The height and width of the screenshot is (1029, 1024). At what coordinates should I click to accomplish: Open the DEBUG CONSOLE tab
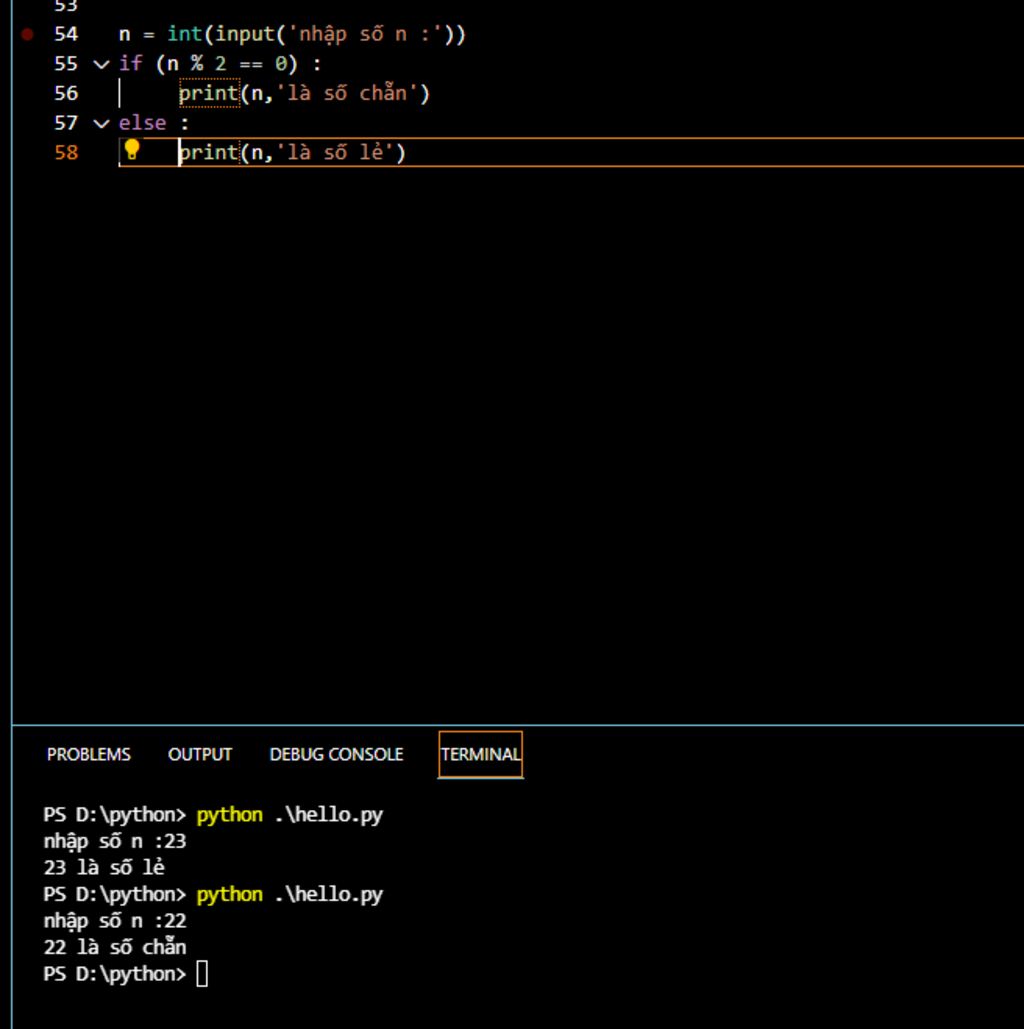(x=336, y=755)
